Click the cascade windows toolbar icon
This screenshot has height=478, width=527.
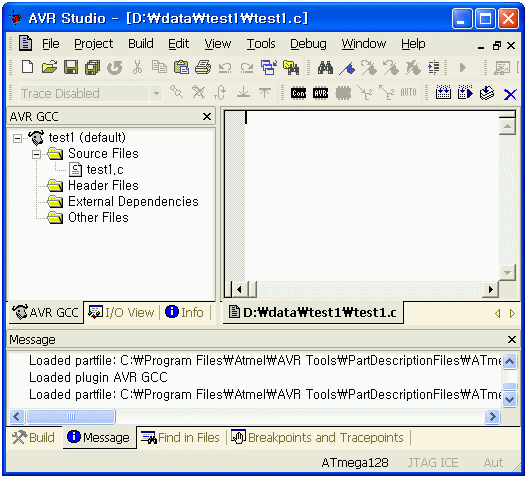[269, 67]
